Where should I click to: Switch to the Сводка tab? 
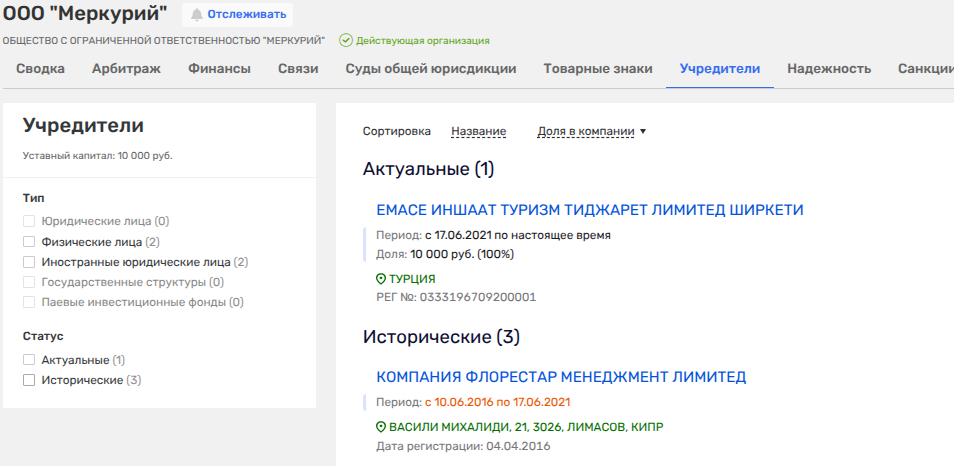point(41,69)
